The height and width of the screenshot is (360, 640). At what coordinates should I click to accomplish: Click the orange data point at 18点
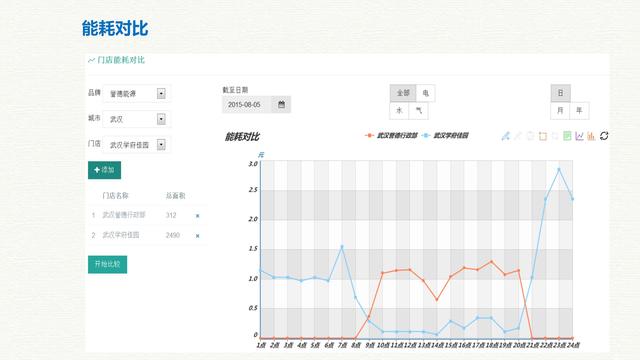click(x=491, y=262)
